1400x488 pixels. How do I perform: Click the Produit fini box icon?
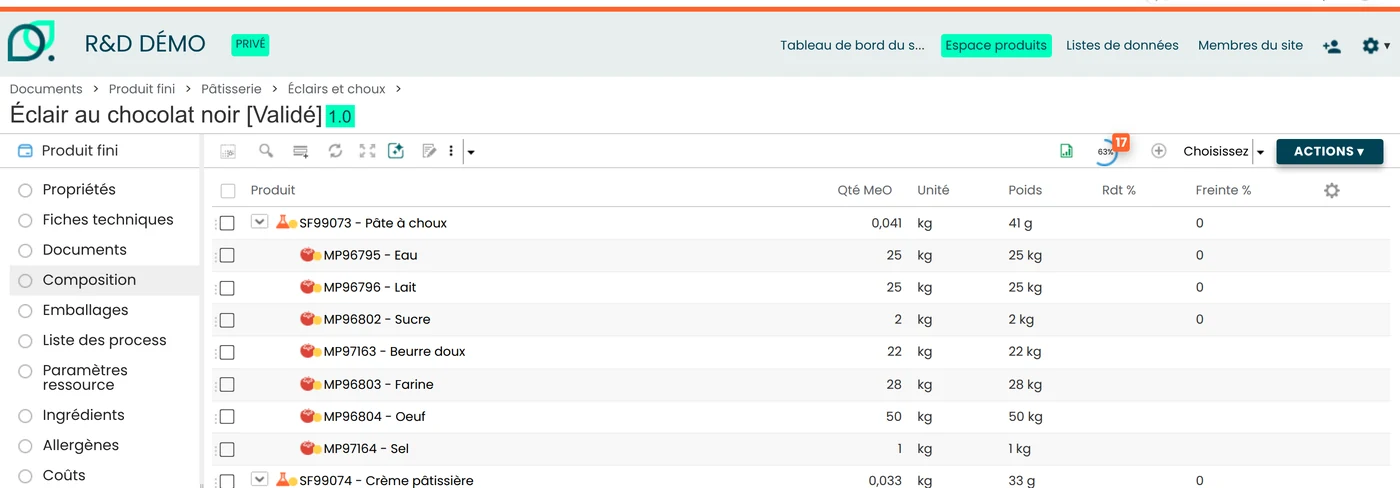tap(25, 151)
